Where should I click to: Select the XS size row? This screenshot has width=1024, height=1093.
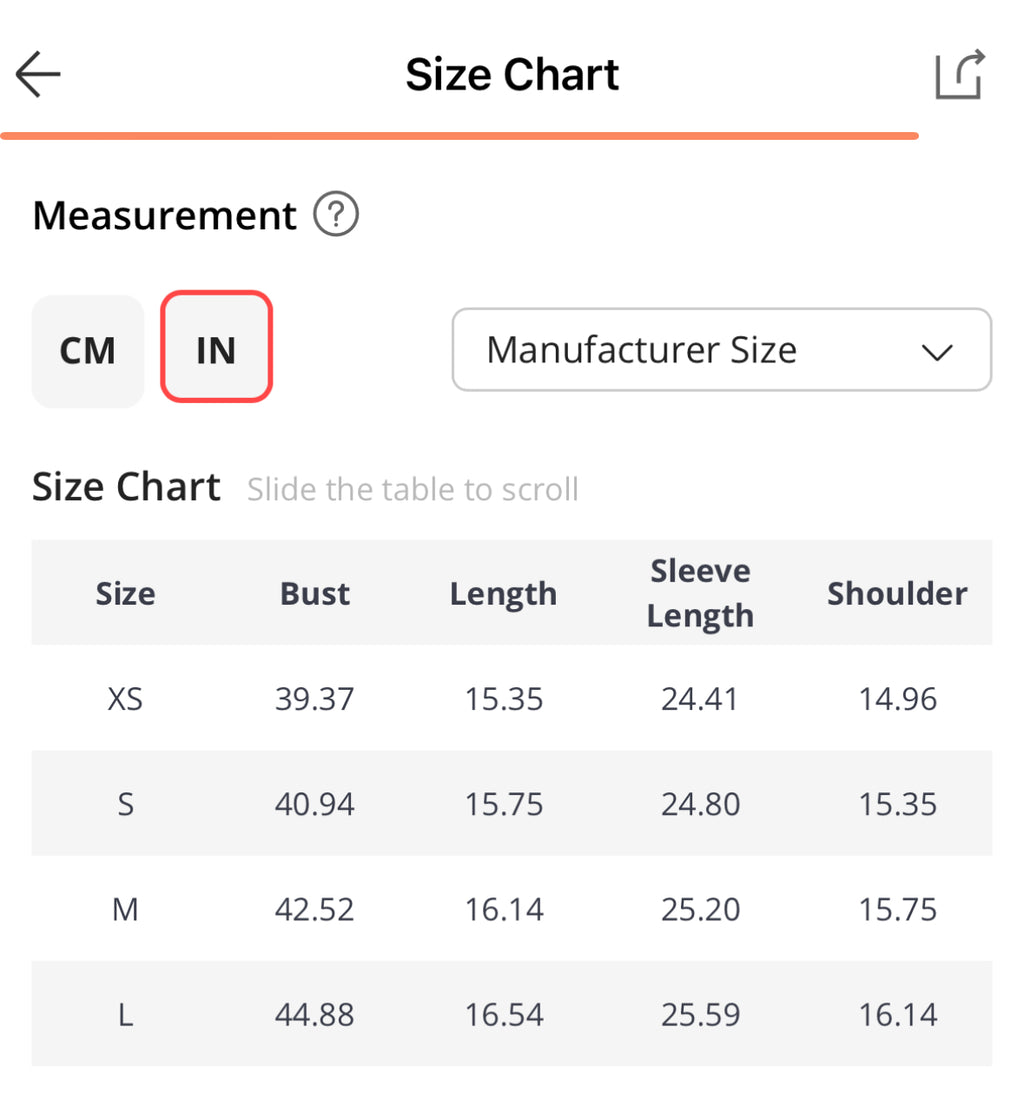pyautogui.click(x=125, y=698)
